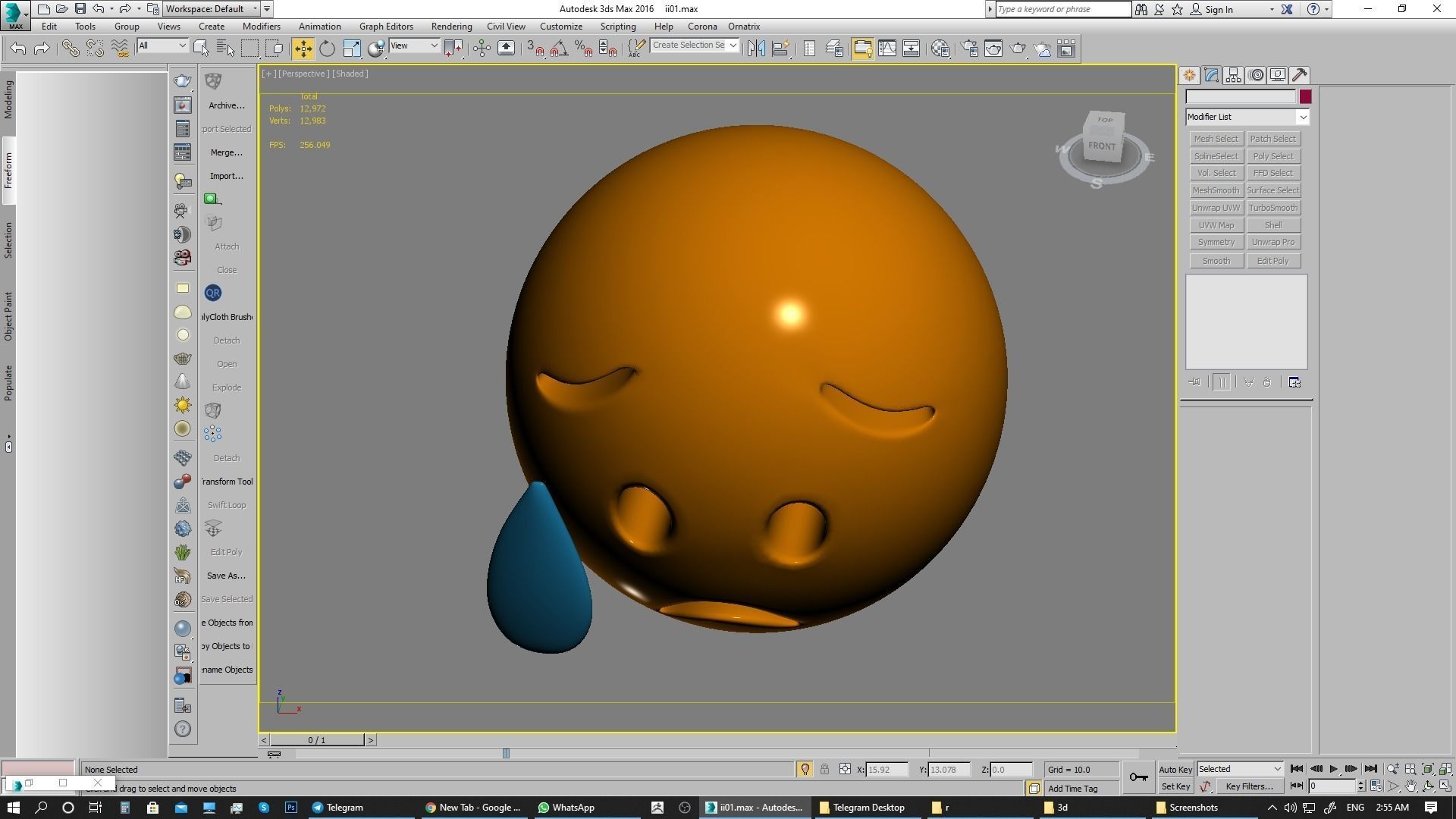
Task: Open the 3ds Max application menu
Action: [15, 14]
